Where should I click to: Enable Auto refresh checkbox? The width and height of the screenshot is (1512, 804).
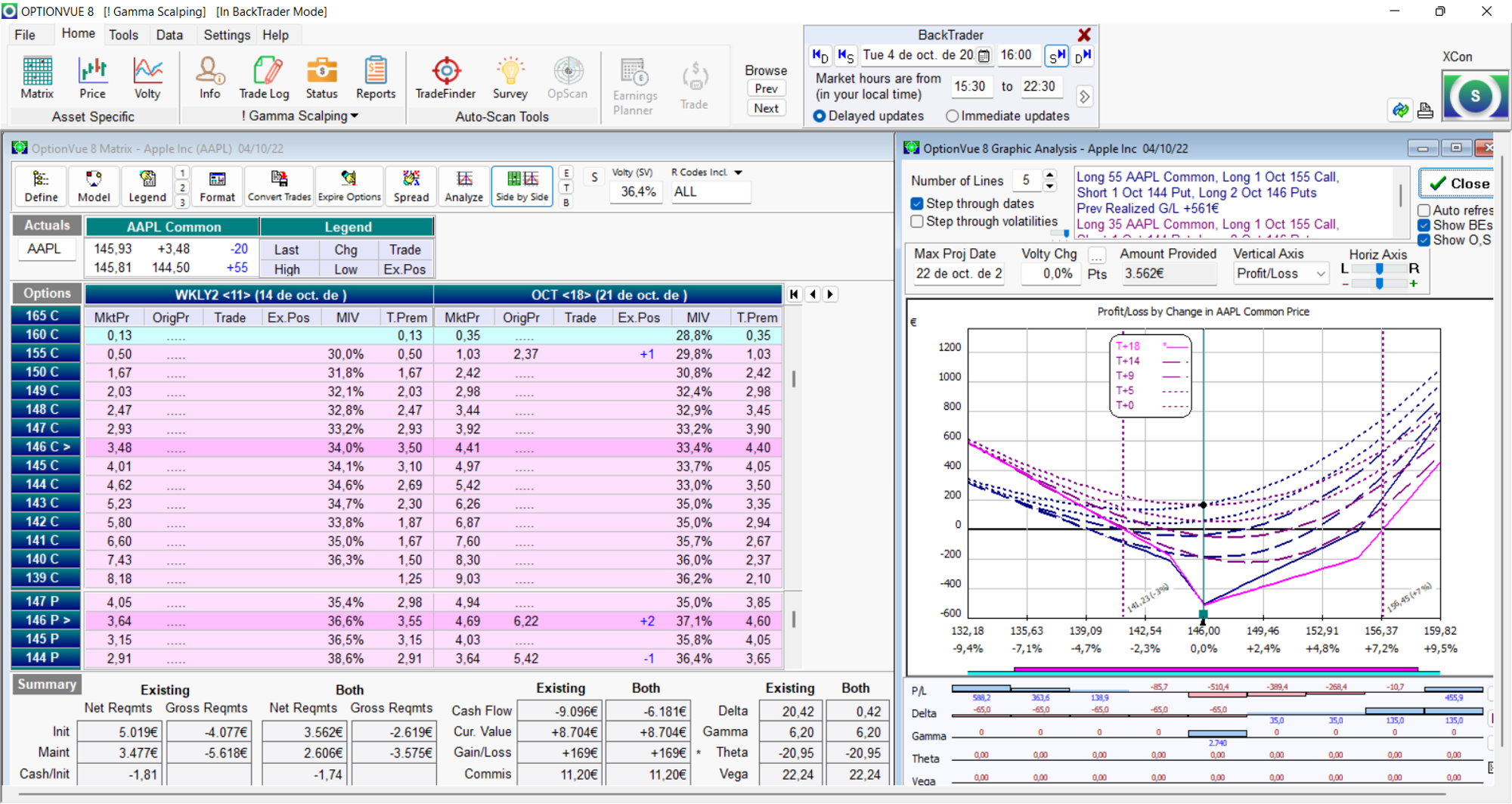(1424, 210)
